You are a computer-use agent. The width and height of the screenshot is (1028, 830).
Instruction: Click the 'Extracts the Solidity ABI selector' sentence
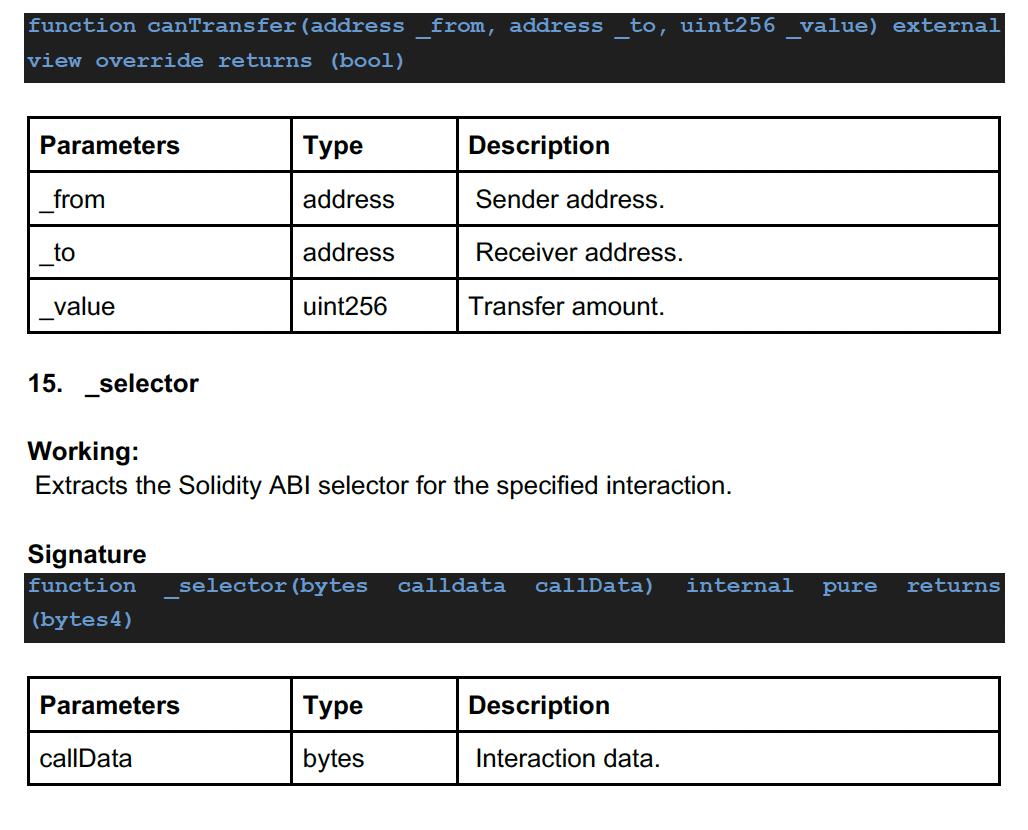[383, 486]
